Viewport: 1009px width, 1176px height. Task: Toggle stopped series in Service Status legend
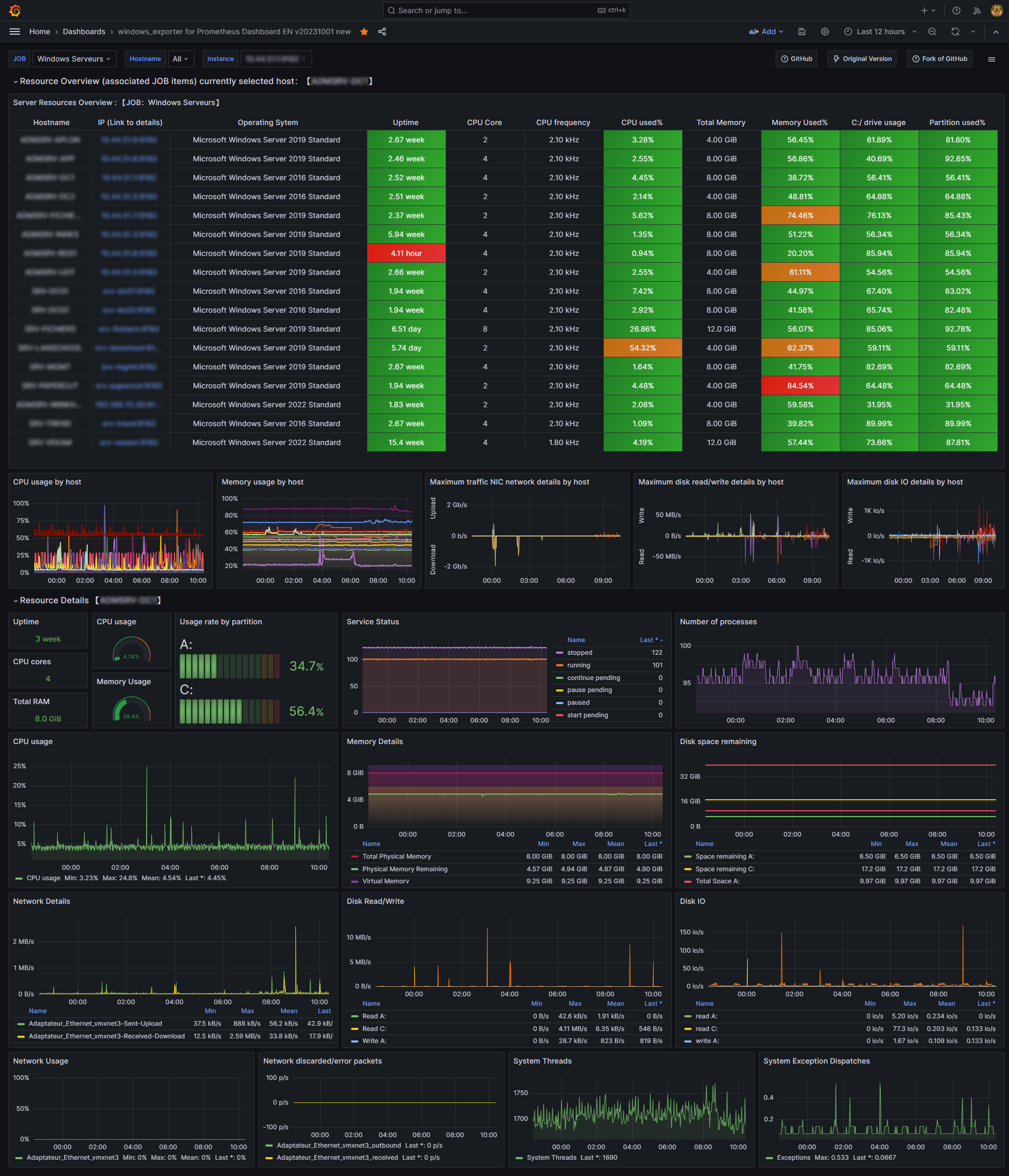pyautogui.click(x=580, y=653)
